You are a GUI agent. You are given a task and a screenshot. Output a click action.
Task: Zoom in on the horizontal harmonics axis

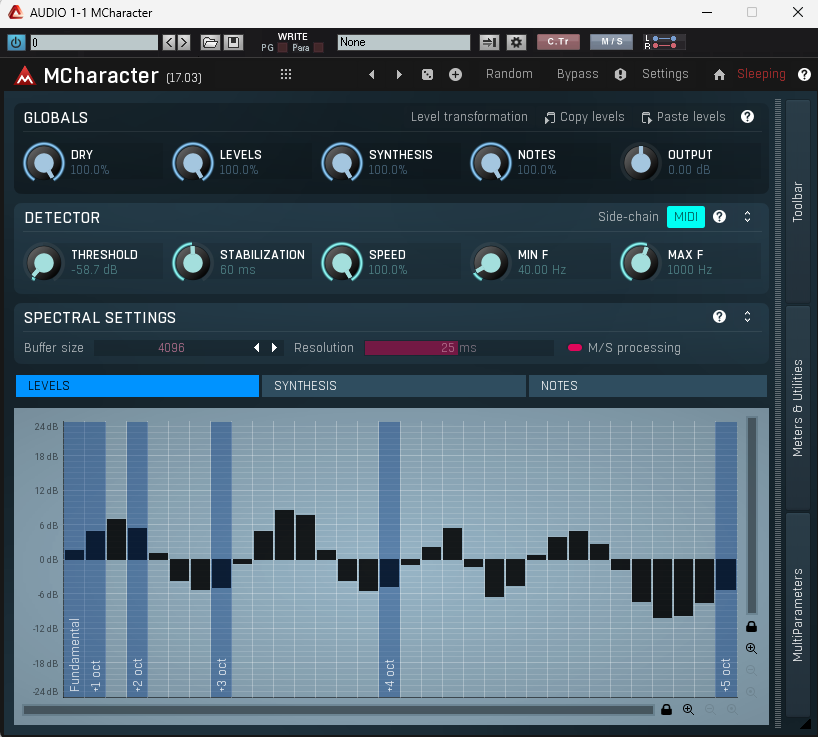click(x=689, y=709)
